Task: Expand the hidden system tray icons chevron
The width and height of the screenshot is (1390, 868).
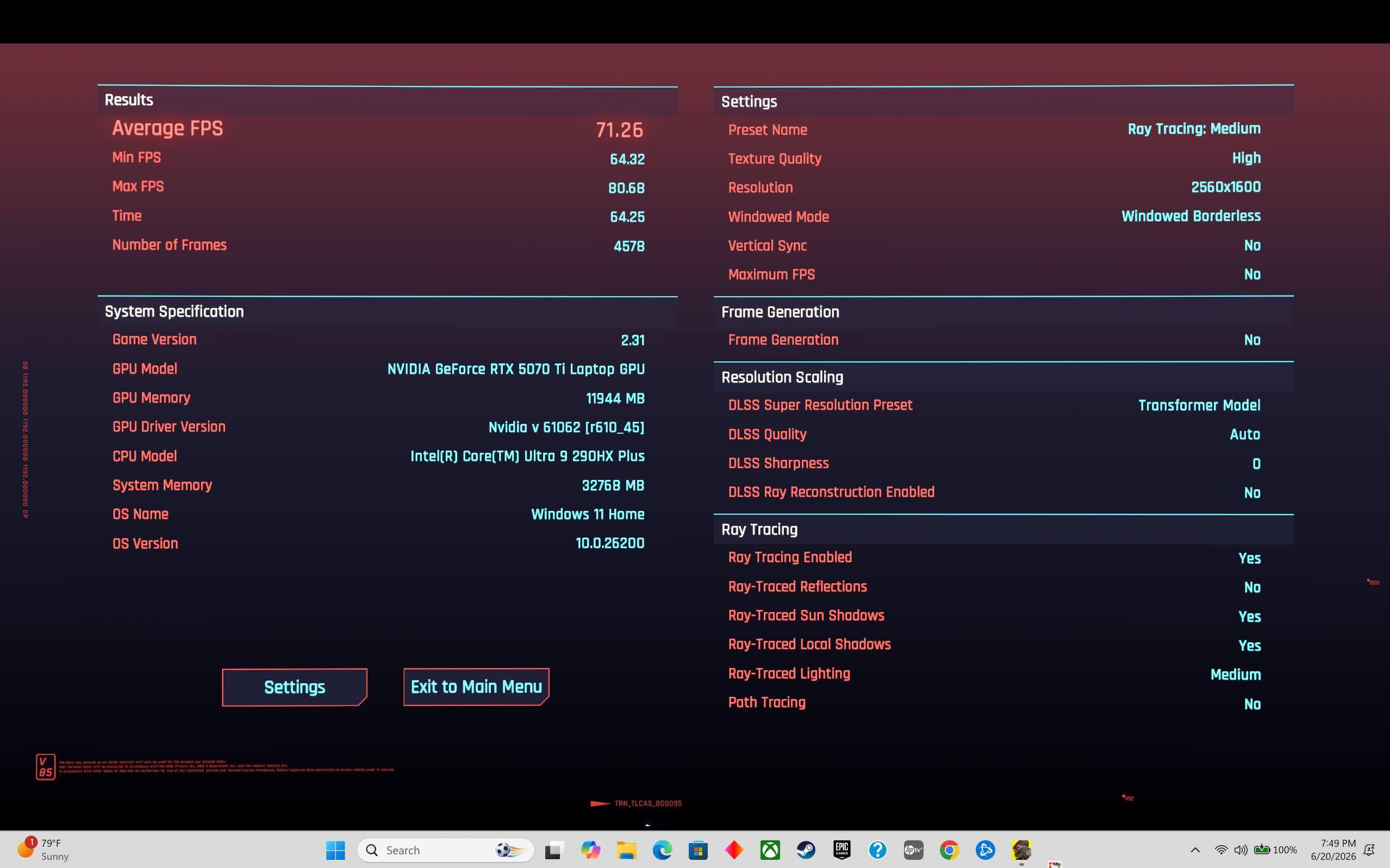Action: (x=1195, y=850)
